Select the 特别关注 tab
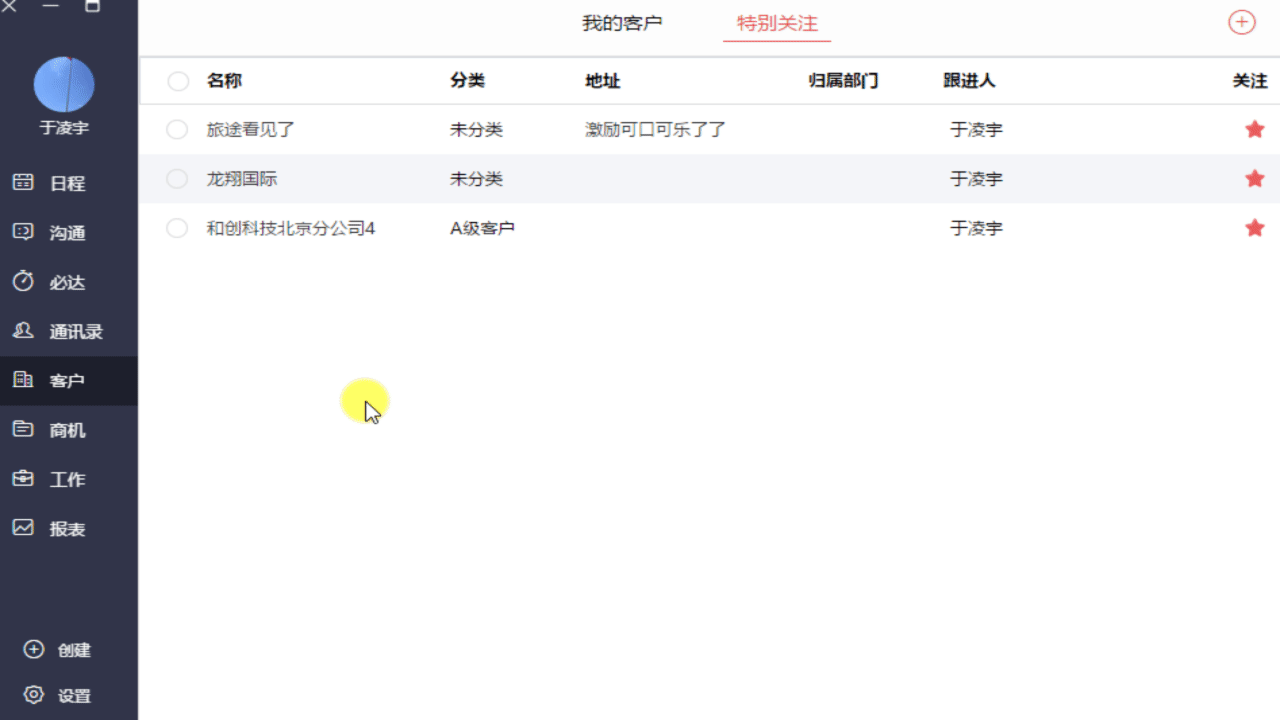The width and height of the screenshot is (1280, 720). pyautogui.click(x=777, y=23)
